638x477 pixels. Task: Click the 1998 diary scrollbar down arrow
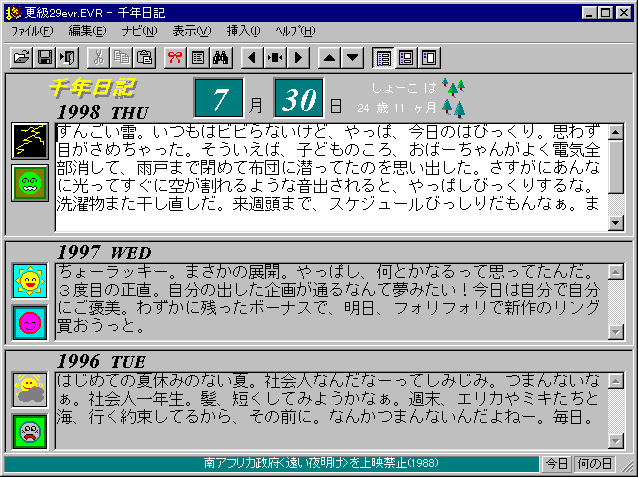(616, 223)
